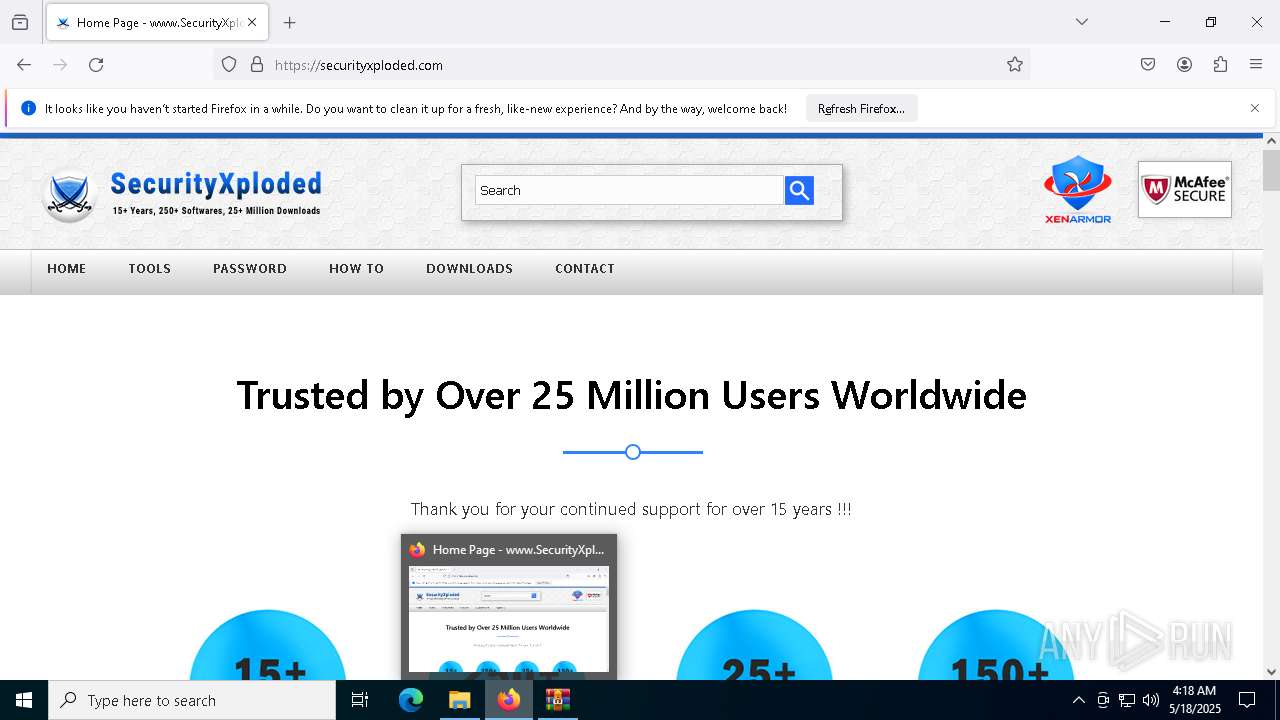Viewport: 1280px width, 720px height.
Task: Open Firefox recent browsing view icon
Action: tap(20, 22)
